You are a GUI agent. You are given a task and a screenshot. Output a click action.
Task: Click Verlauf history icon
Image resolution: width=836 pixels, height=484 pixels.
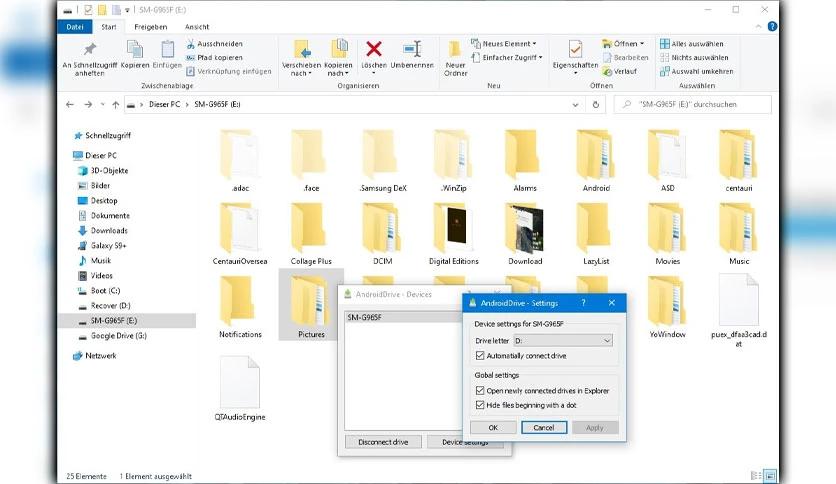620,71
